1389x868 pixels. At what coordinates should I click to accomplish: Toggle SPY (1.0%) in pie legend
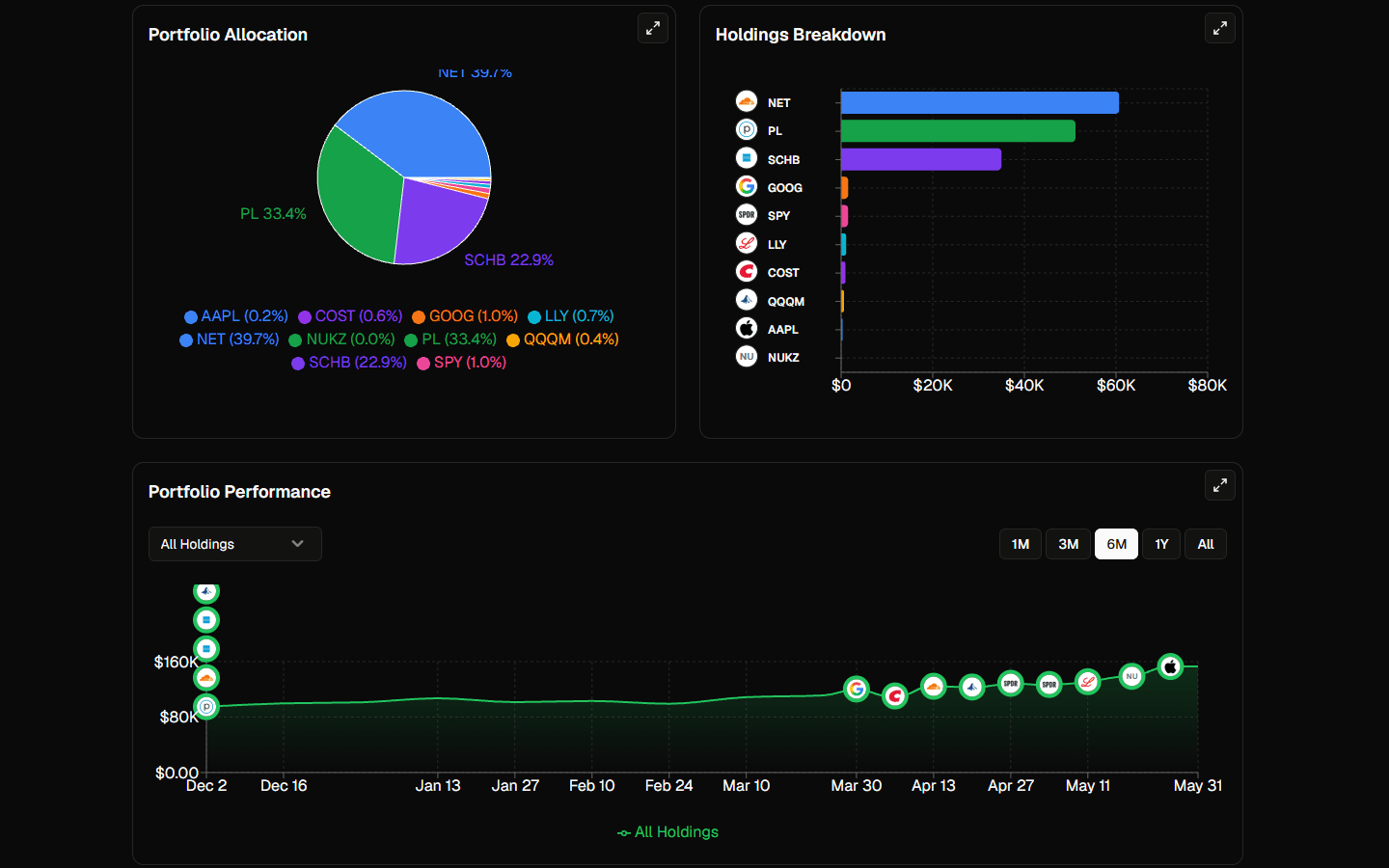[462, 363]
